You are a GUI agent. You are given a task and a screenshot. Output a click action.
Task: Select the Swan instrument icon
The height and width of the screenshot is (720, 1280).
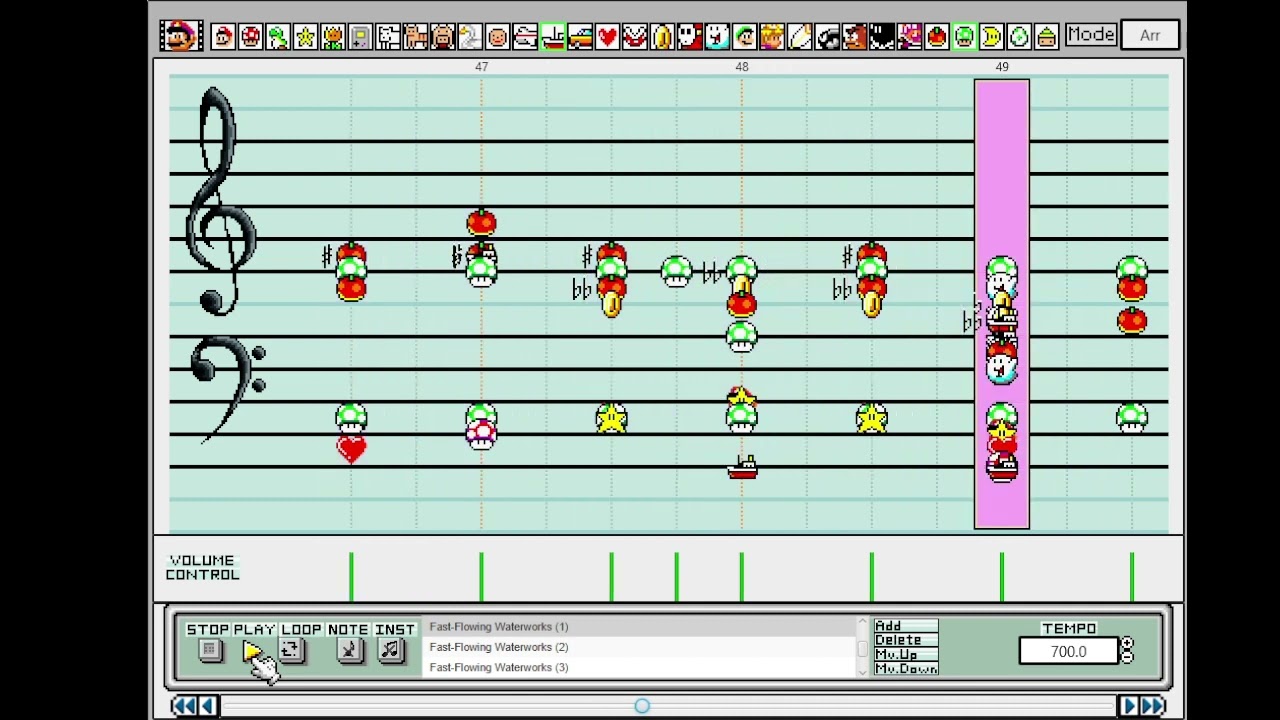(x=470, y=37)
